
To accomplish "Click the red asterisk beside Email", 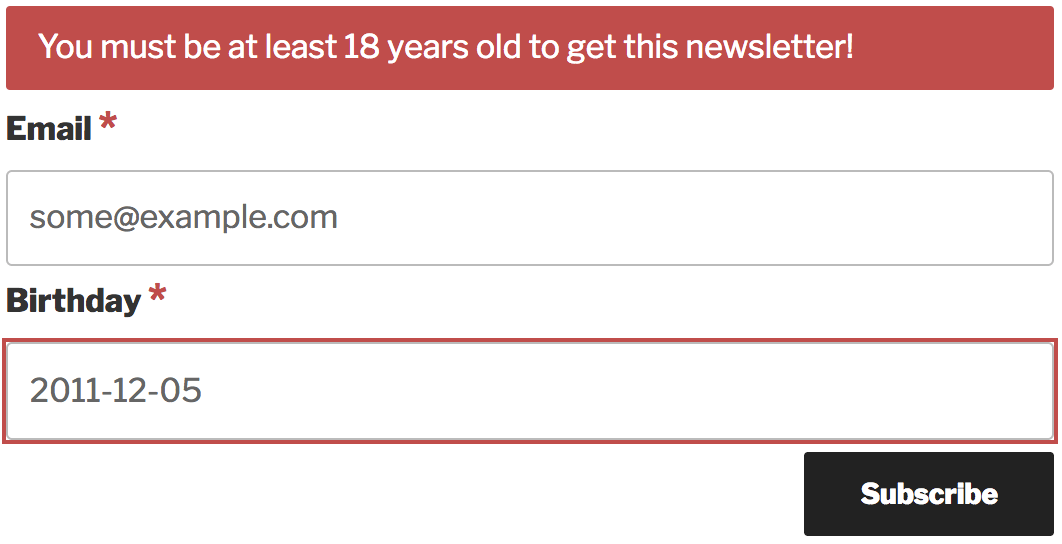I will pyautogui.click(x=108, y=126).
